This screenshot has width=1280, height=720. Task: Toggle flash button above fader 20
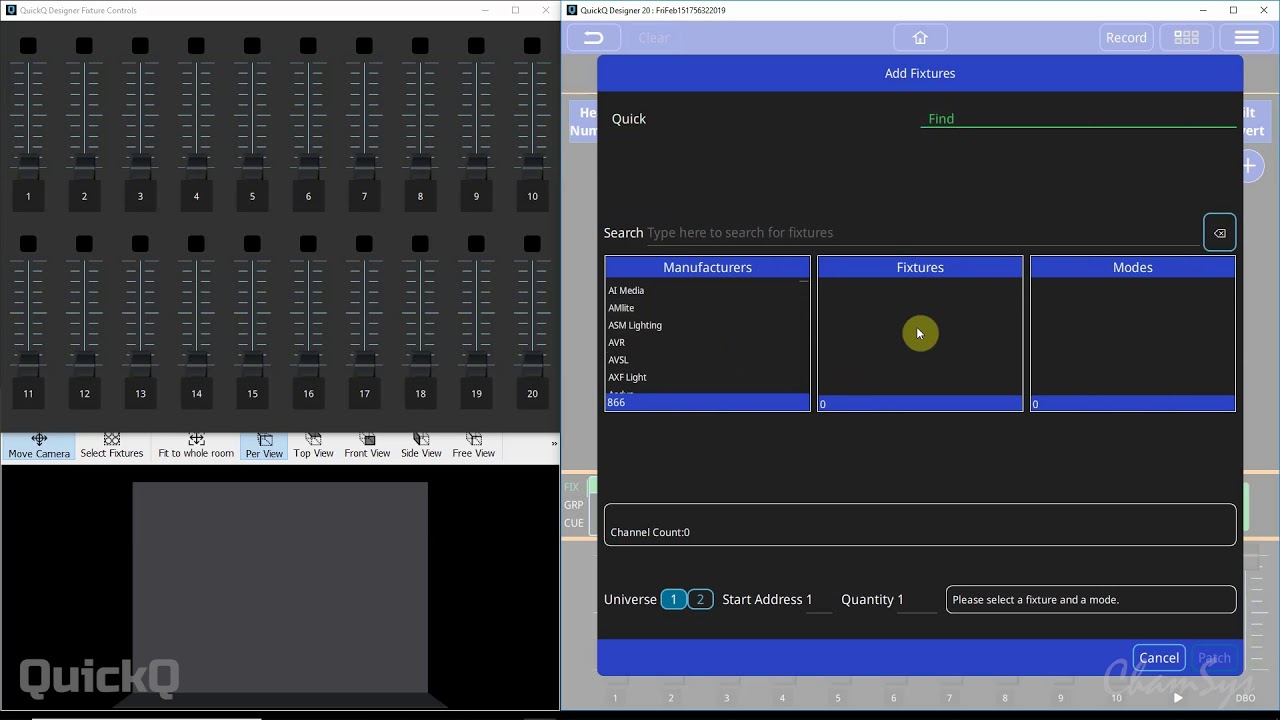(x=532, y=244)
